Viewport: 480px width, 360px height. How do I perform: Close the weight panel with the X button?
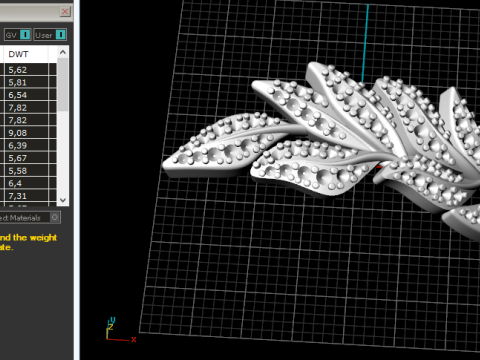click(x=65, y=12)
